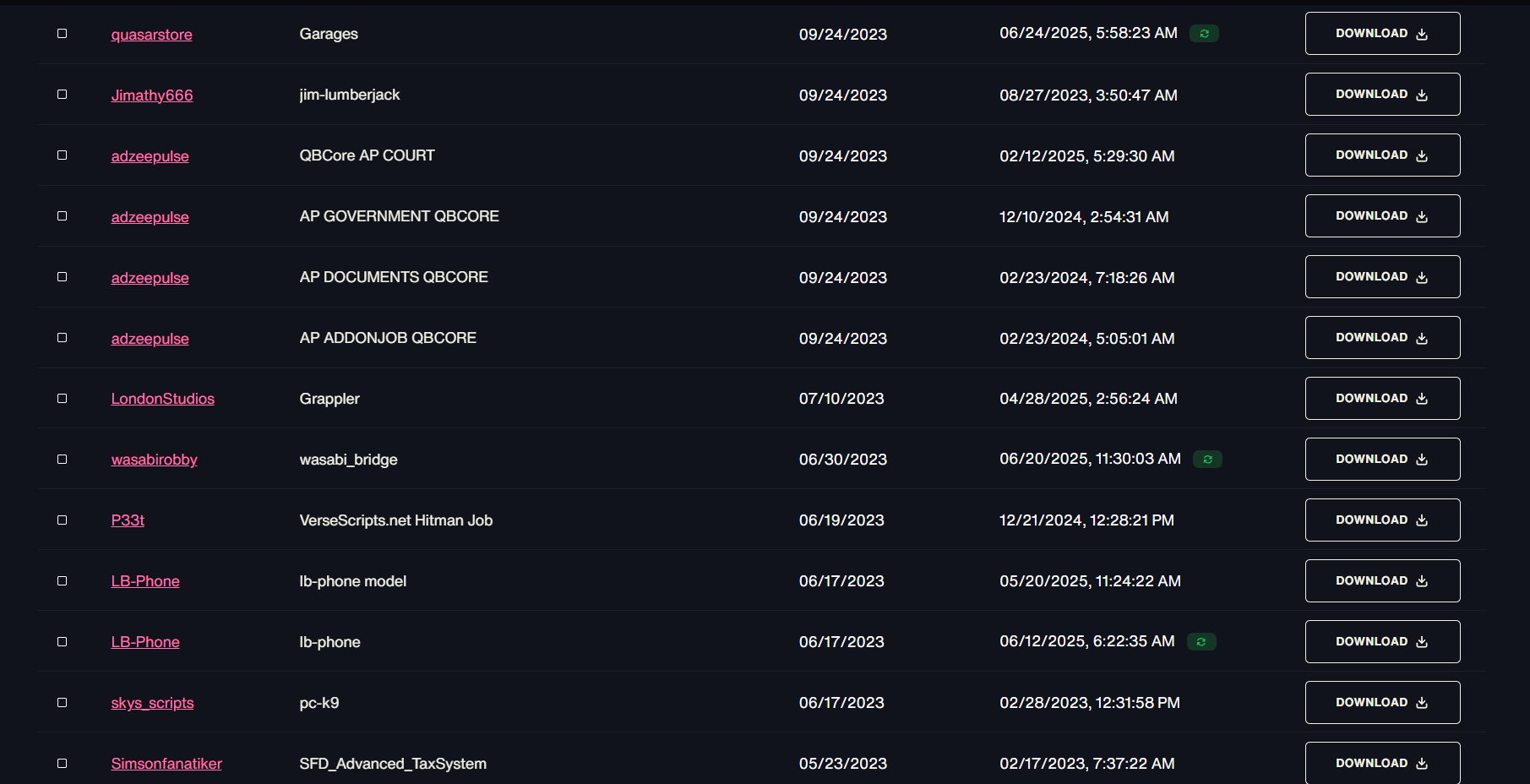The image size is (1530, 784).
Task: Open the wasabirobby author link
Action: click(155, 460)
